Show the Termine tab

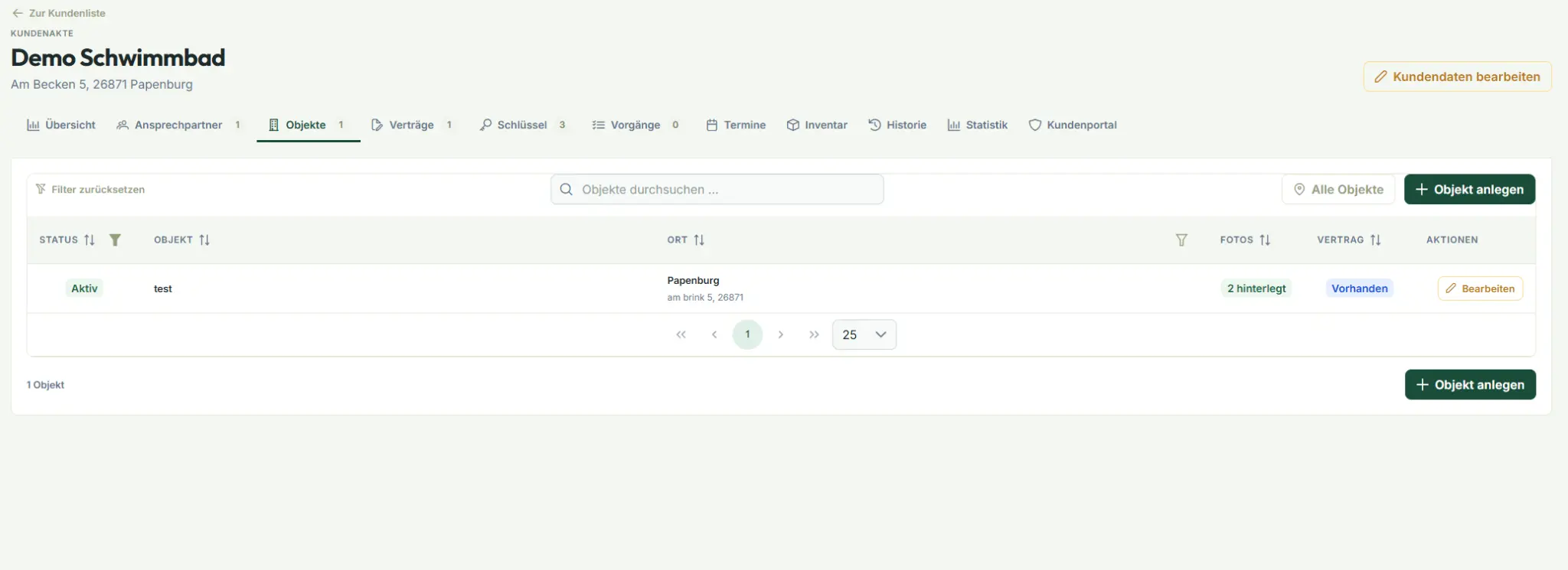coord(736,125)
